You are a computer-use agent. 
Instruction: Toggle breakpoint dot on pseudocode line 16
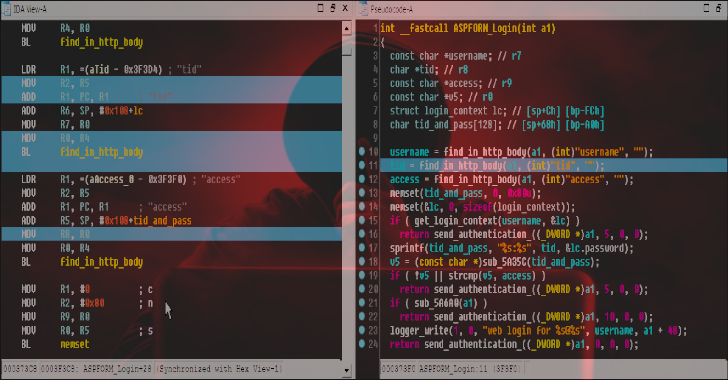point(362,234)
